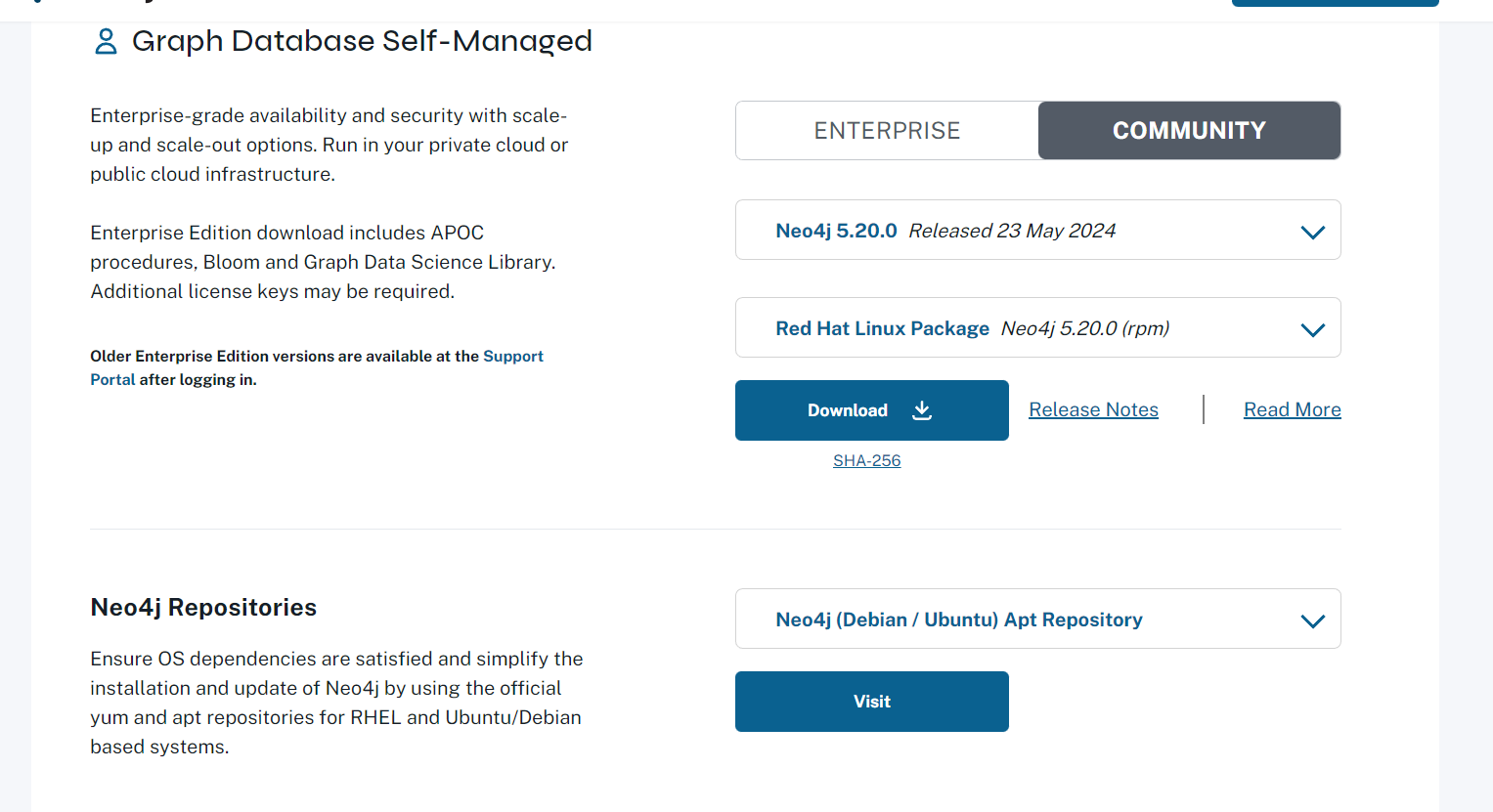Click the partially visible blue top-right button

(1335, 3)
